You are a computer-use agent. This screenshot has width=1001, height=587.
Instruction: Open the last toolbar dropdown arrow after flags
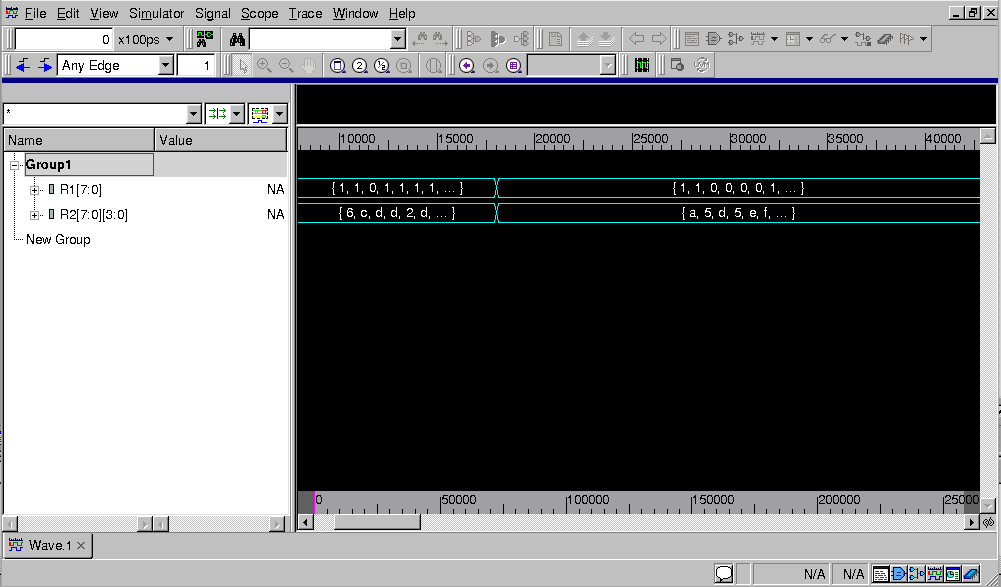pos(923,39)
